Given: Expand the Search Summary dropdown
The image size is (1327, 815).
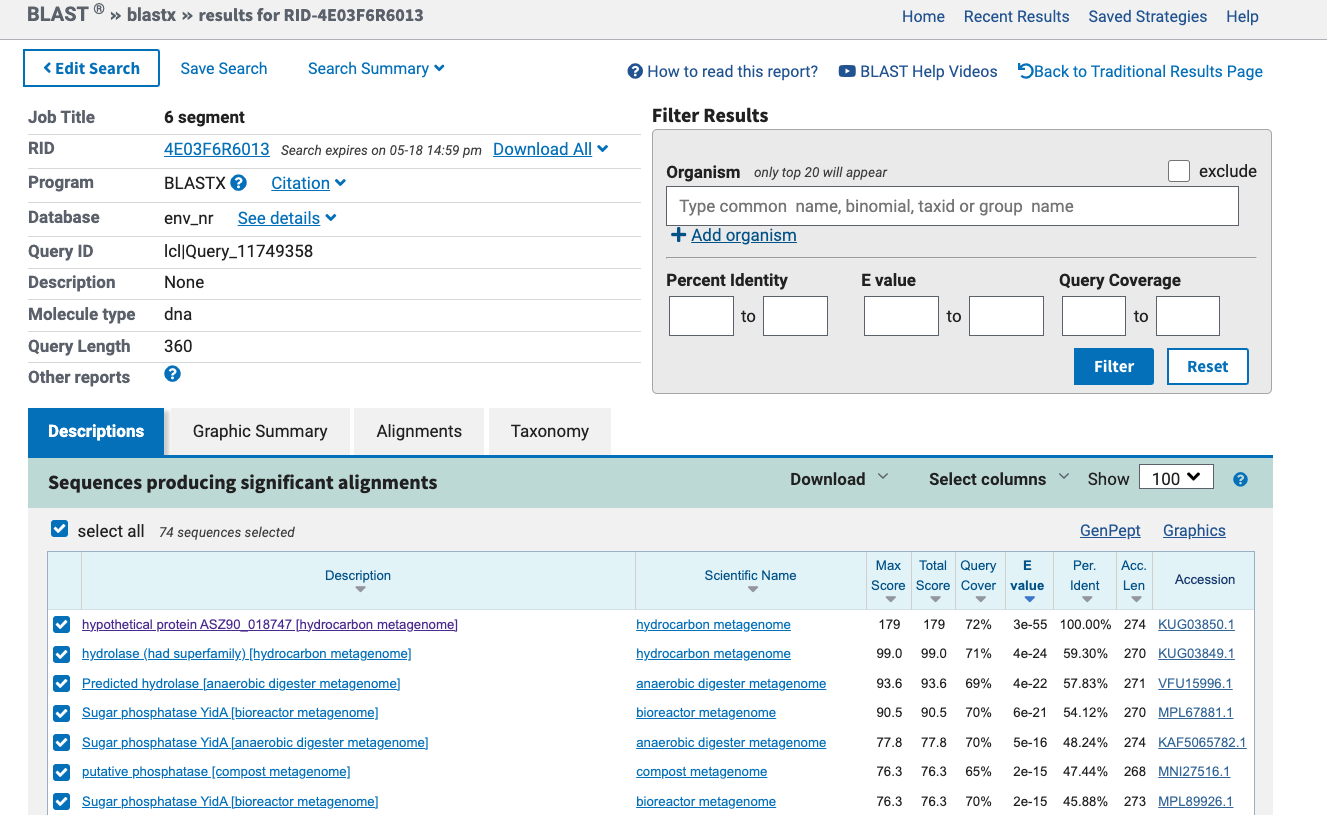Looking at the screenshot, I should coord(376,68).
